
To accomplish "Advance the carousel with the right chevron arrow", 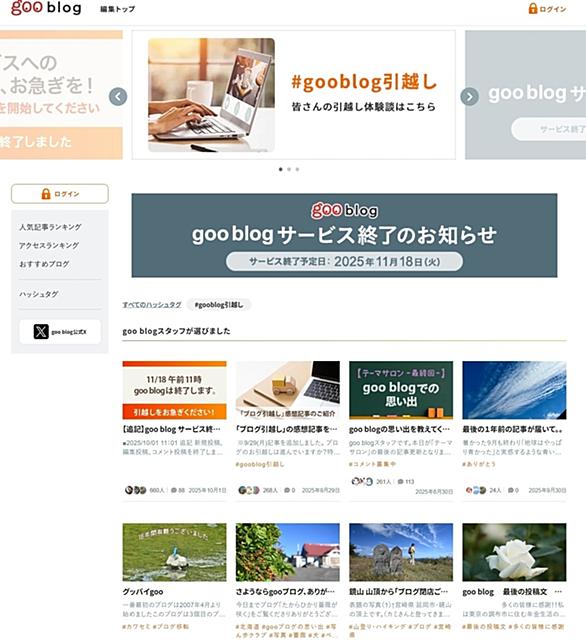I will 469,97.
